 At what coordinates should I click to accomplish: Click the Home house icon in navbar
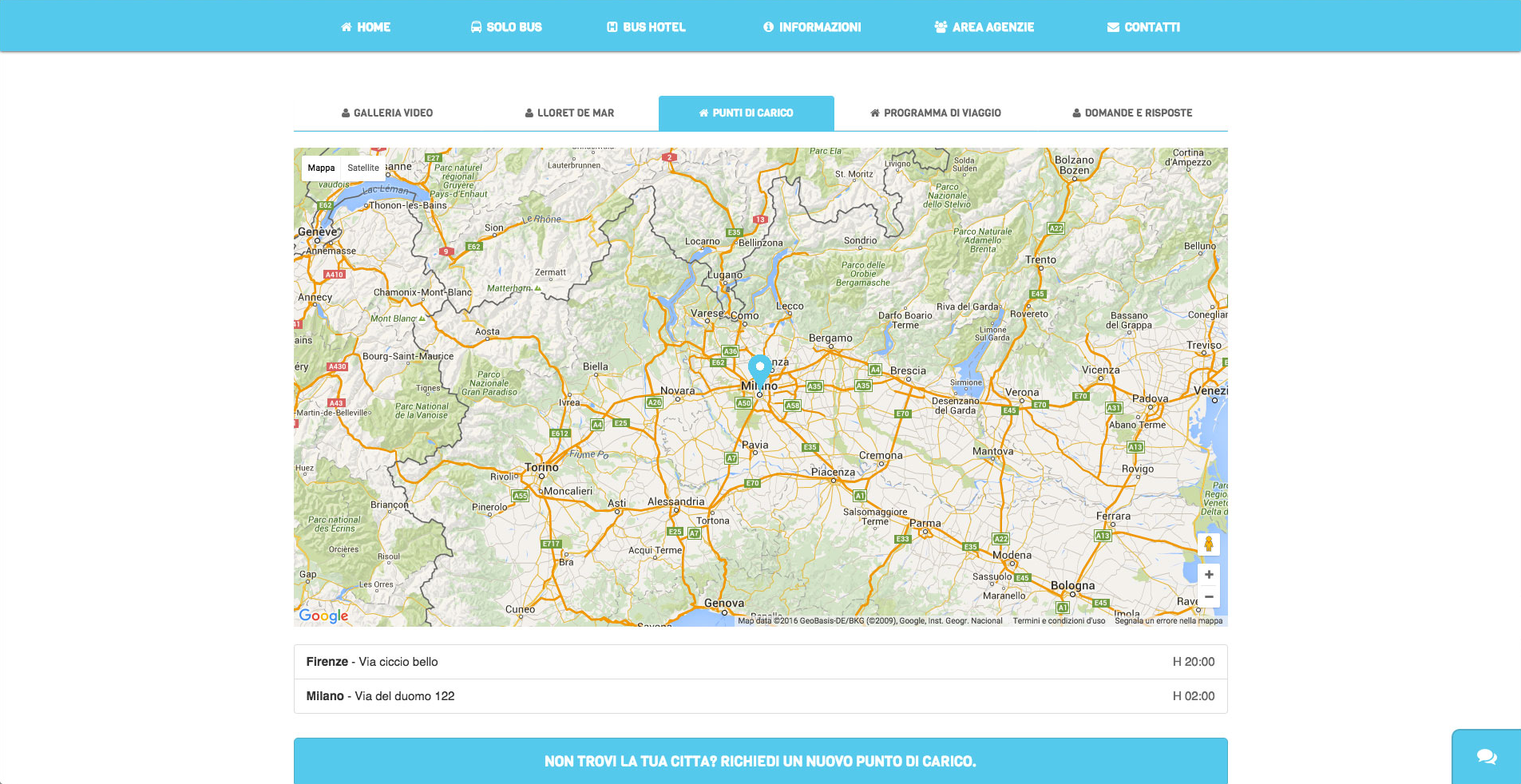click(347, 27)
